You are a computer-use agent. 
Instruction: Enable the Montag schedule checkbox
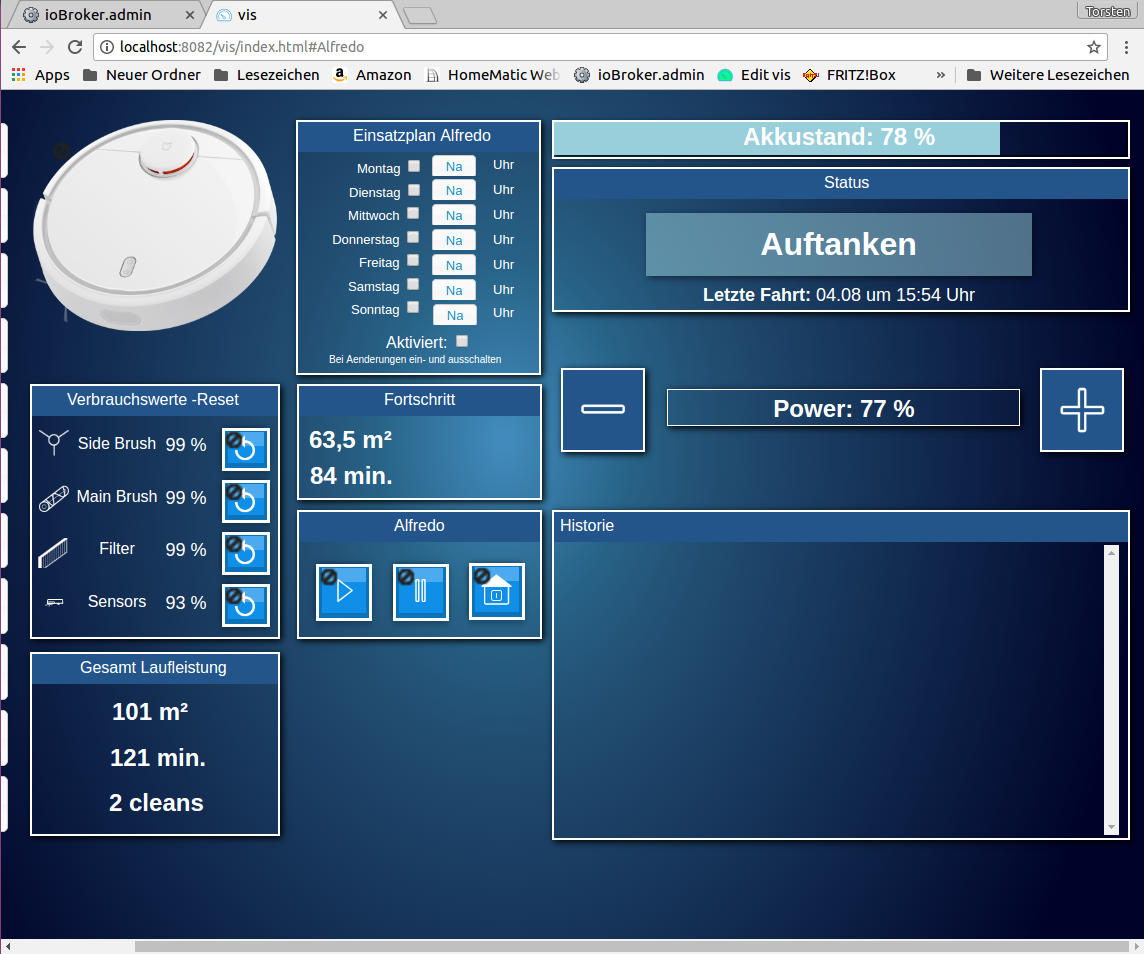click(x=414, y=167)
